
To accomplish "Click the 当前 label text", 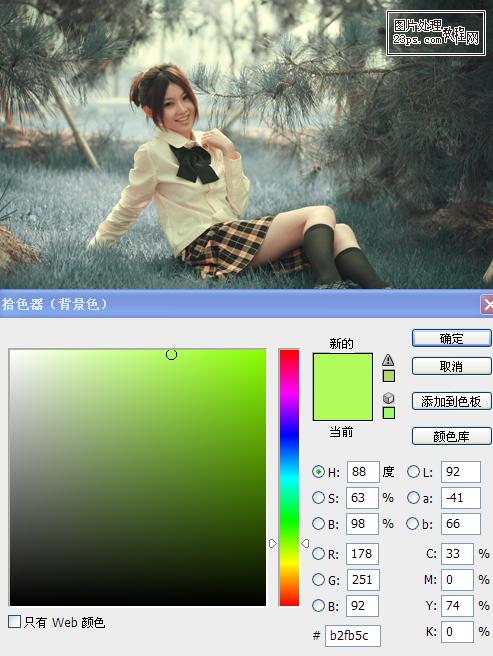I will [x=341, y=432].
